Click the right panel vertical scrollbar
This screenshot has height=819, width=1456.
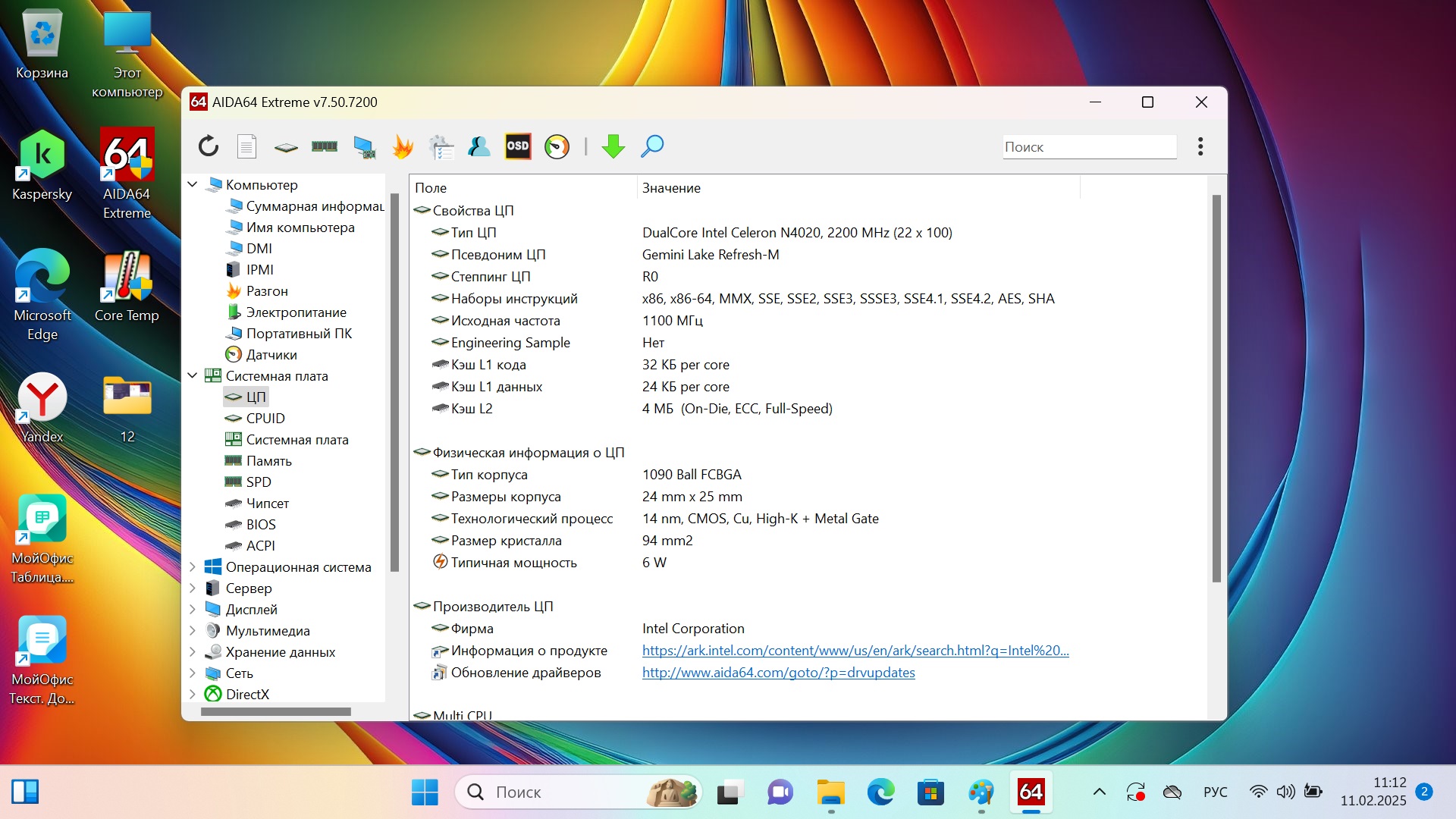coord(1216,388)
